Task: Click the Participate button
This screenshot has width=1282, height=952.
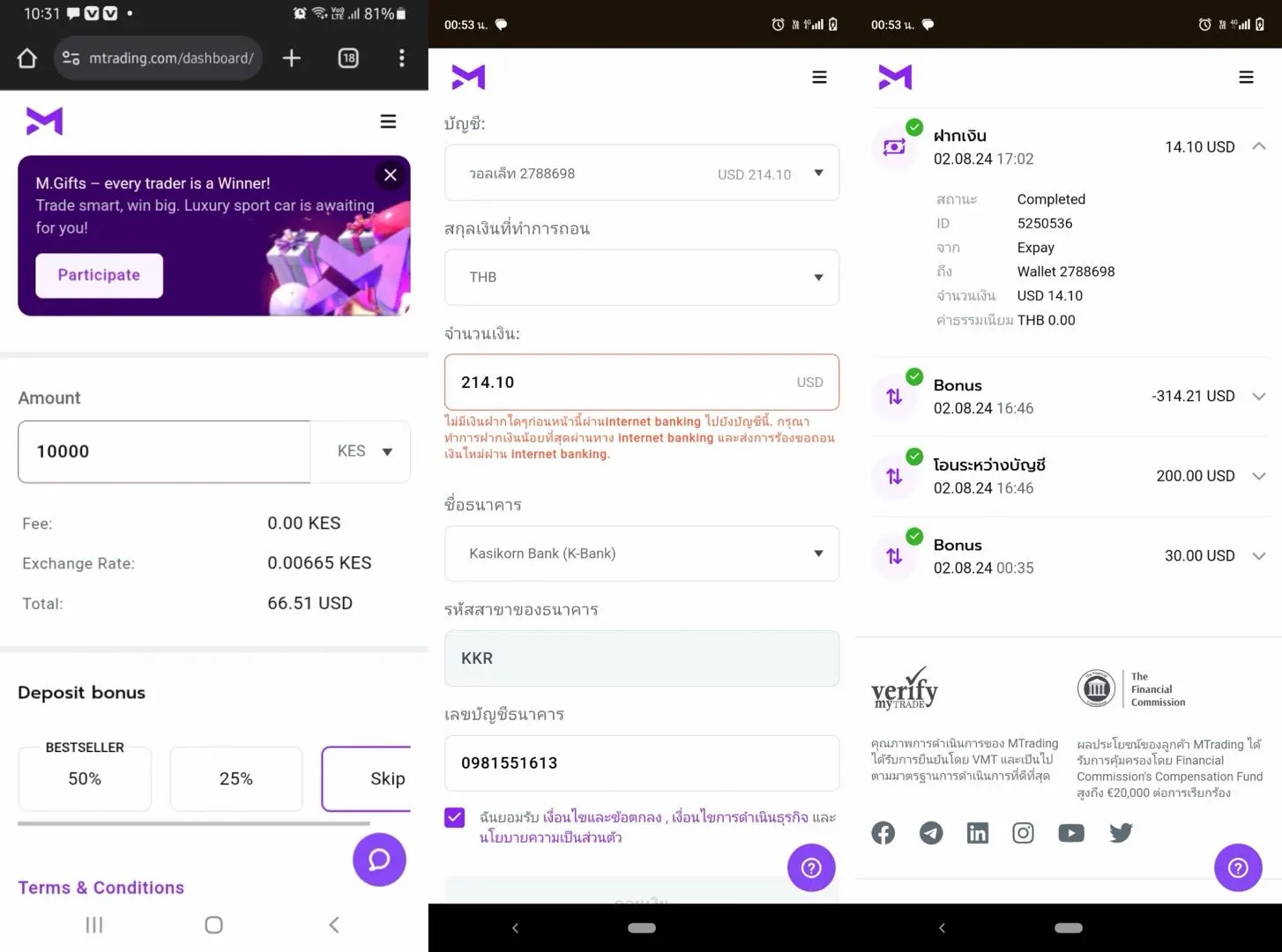Action: pos(100,275)
